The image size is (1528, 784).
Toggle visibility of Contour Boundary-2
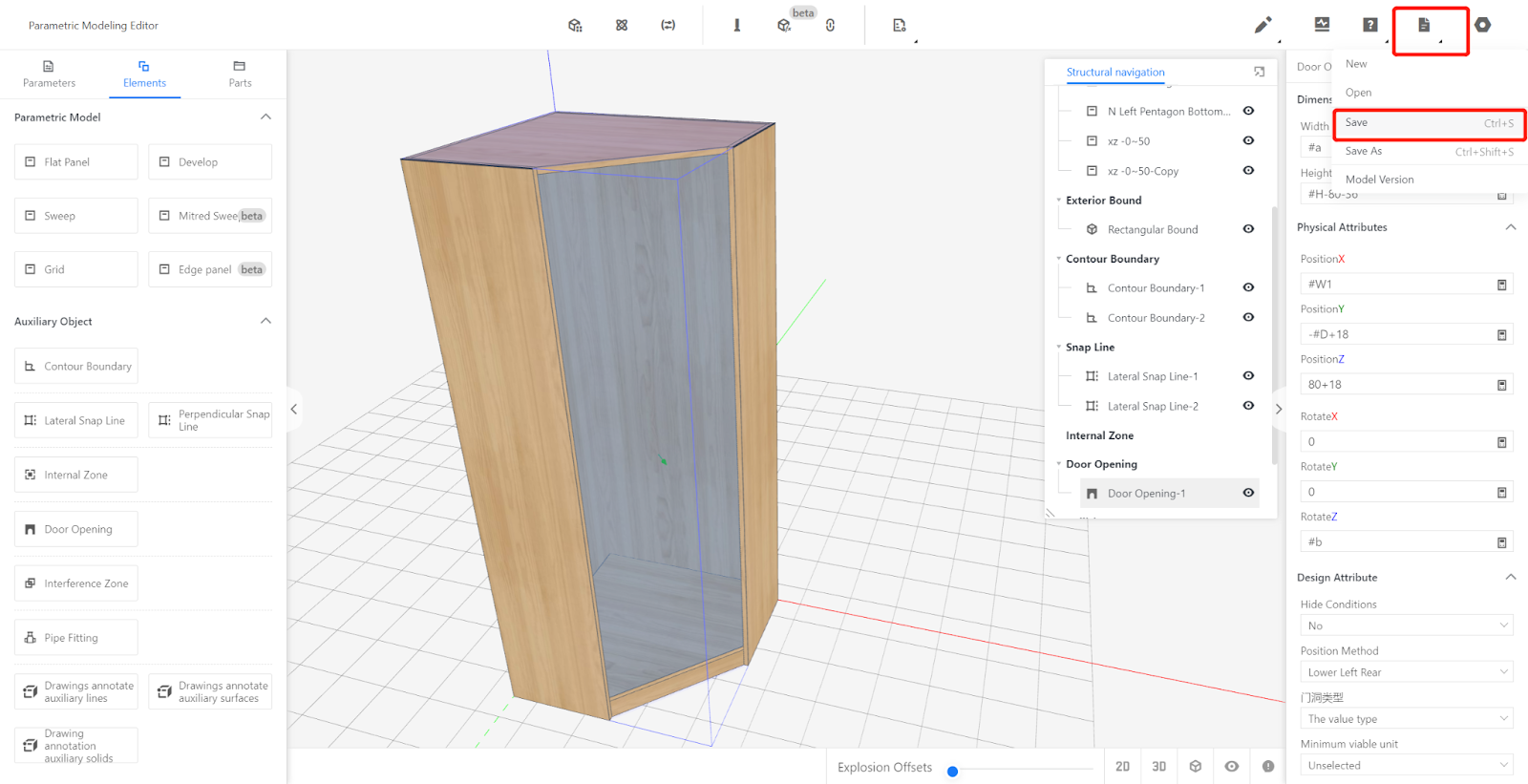pos(1248,317)
